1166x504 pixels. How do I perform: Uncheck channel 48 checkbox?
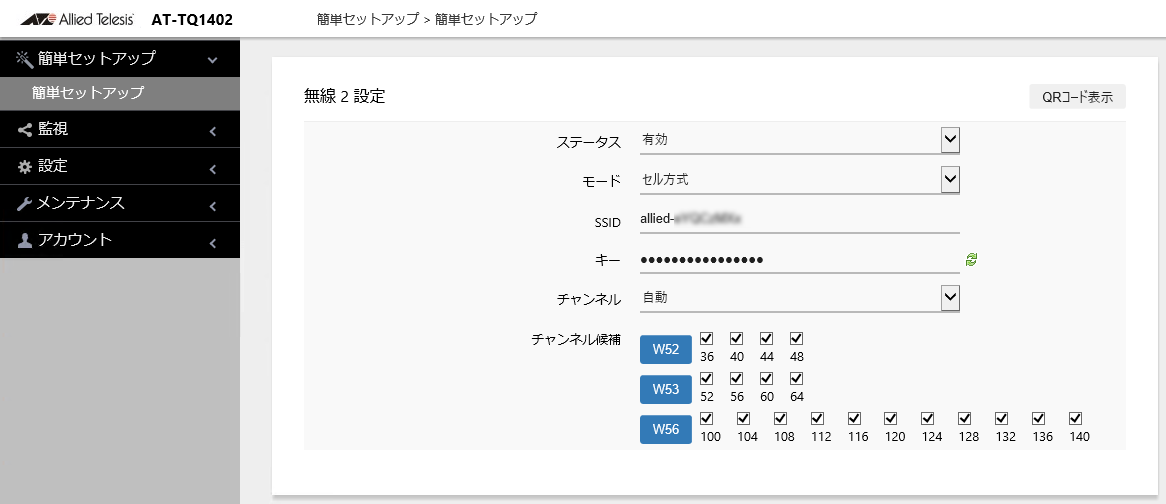(x=796, y=338)
